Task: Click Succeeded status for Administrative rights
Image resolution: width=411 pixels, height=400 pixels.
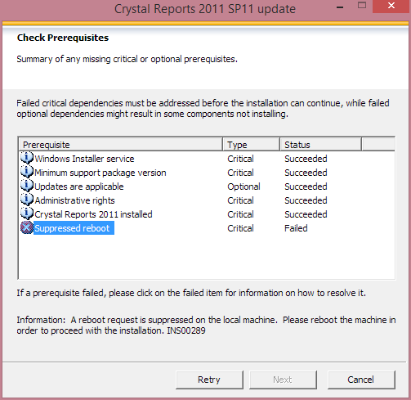Action: click(x=306, y=201)
